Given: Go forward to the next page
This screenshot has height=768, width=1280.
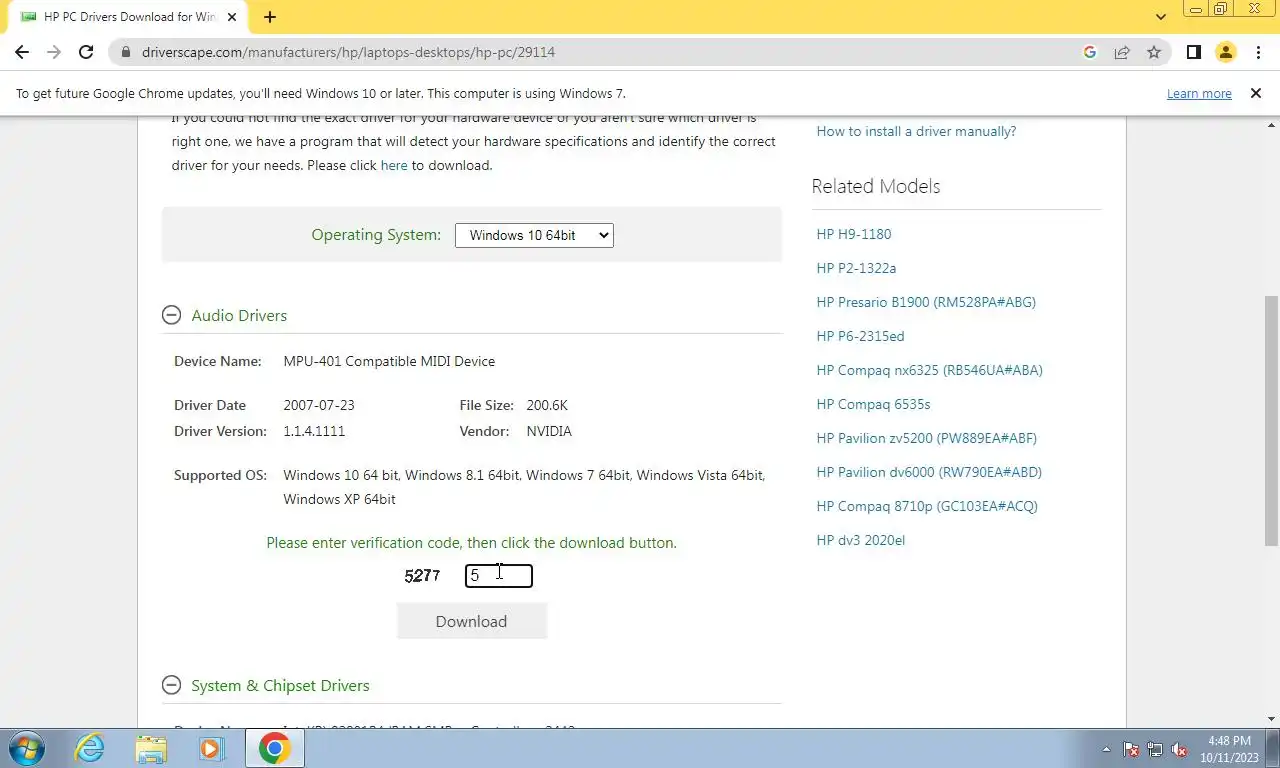Looking at the screenshot, I should [54, 52].
